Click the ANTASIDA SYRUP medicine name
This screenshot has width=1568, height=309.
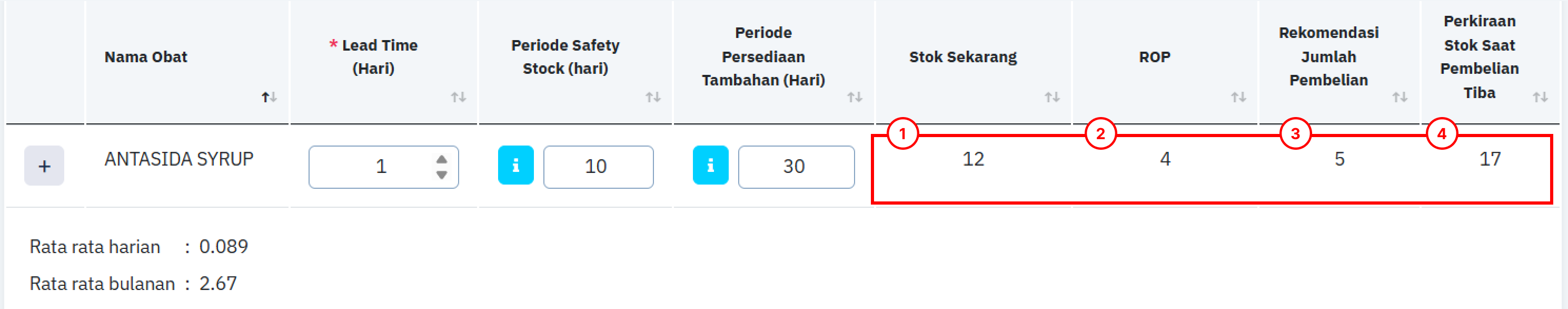point(178,159)
